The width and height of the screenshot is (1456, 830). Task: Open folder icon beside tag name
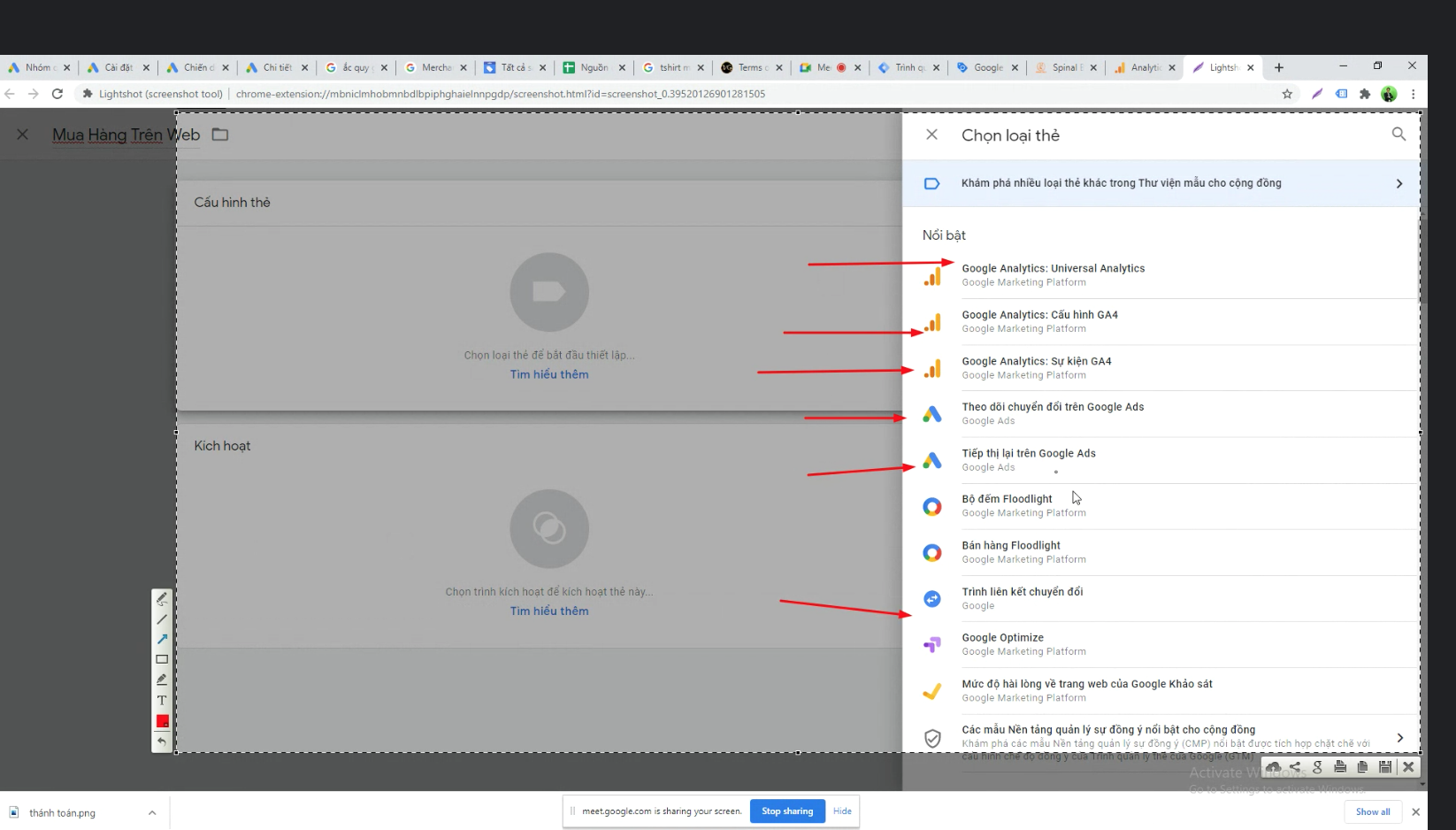(x=220, y=134)
